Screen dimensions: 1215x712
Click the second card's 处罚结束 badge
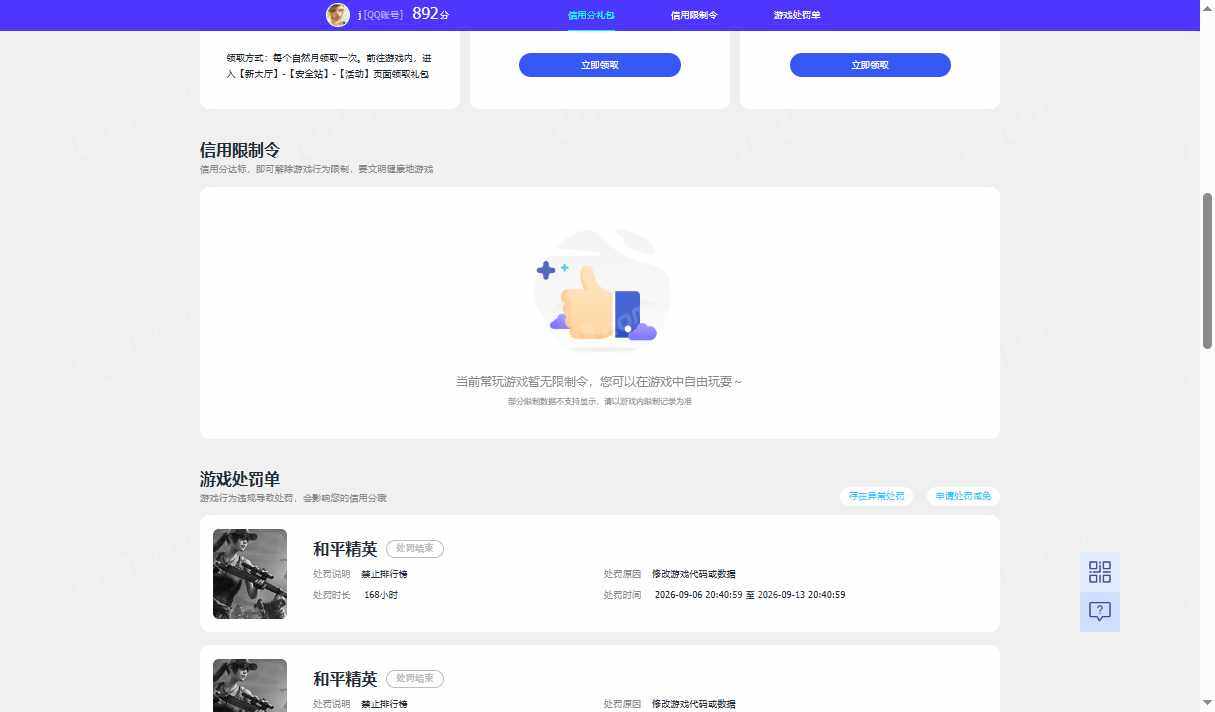click(x=415, y=678)
